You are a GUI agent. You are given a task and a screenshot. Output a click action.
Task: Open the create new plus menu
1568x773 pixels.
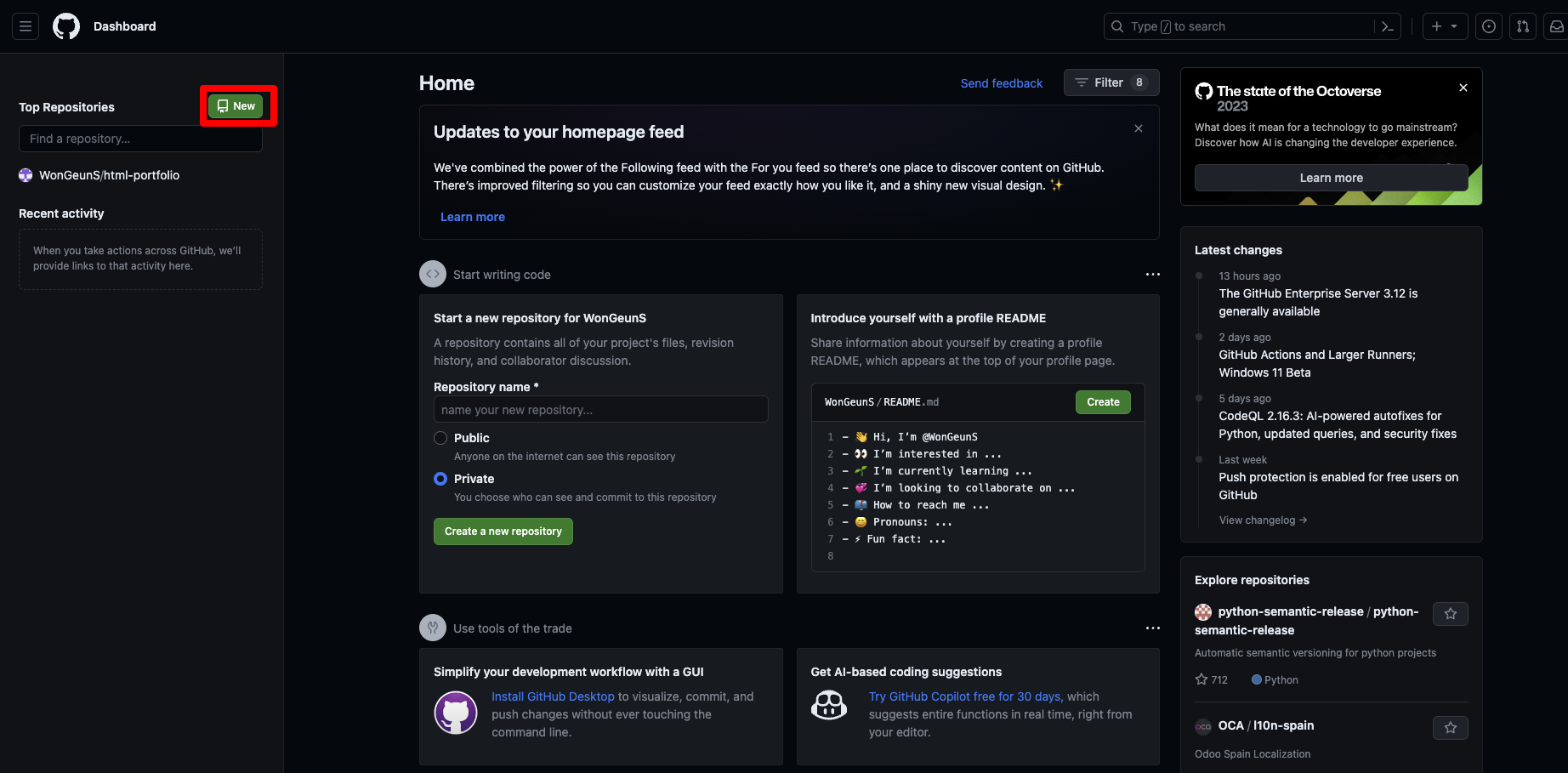click(x=1444, y=26)
